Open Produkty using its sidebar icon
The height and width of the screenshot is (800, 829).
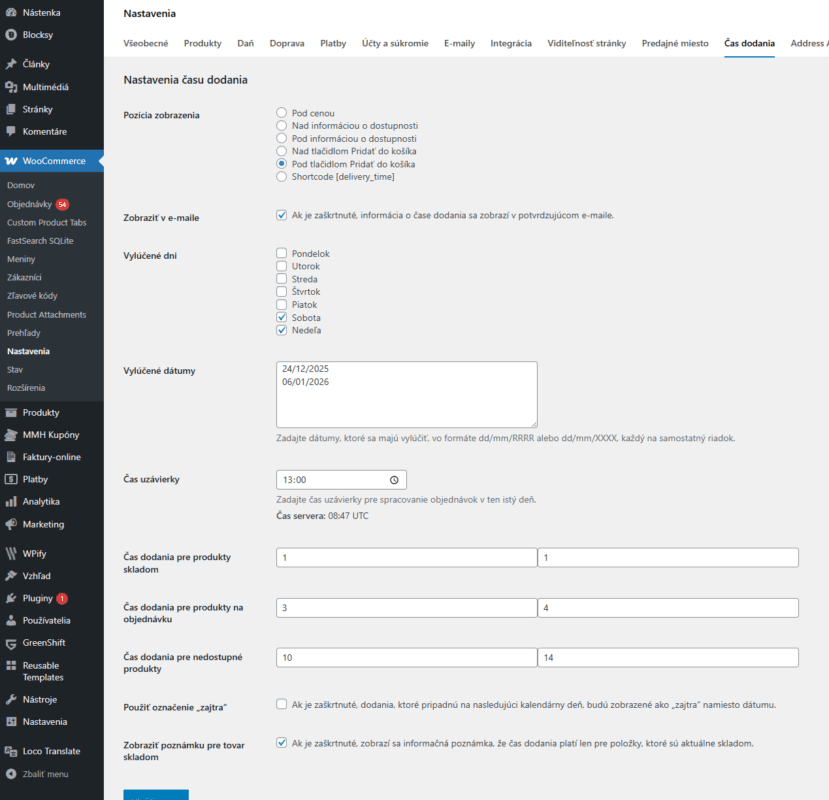[11, 412]
